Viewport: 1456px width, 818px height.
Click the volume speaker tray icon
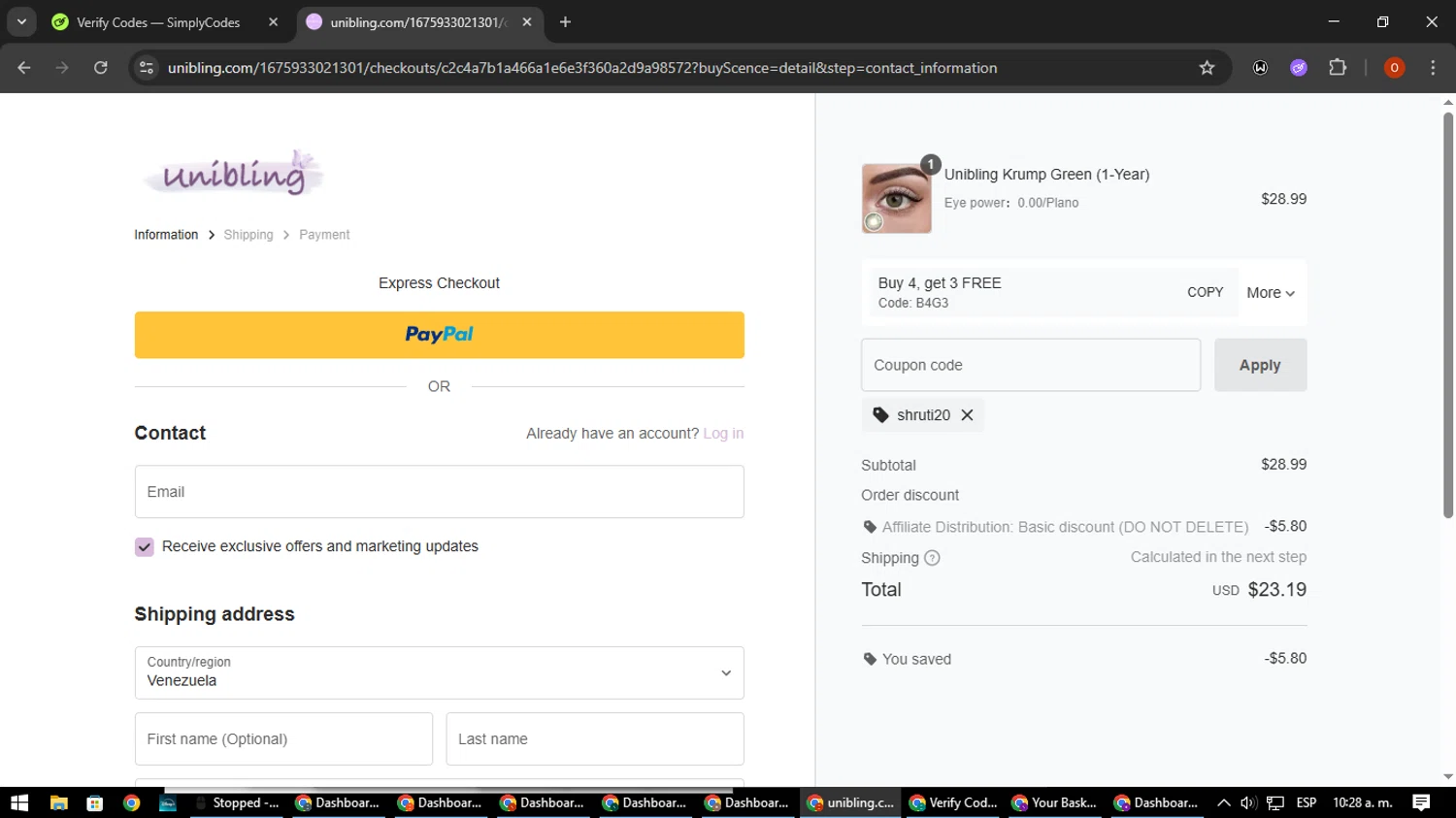point(1248,802)
